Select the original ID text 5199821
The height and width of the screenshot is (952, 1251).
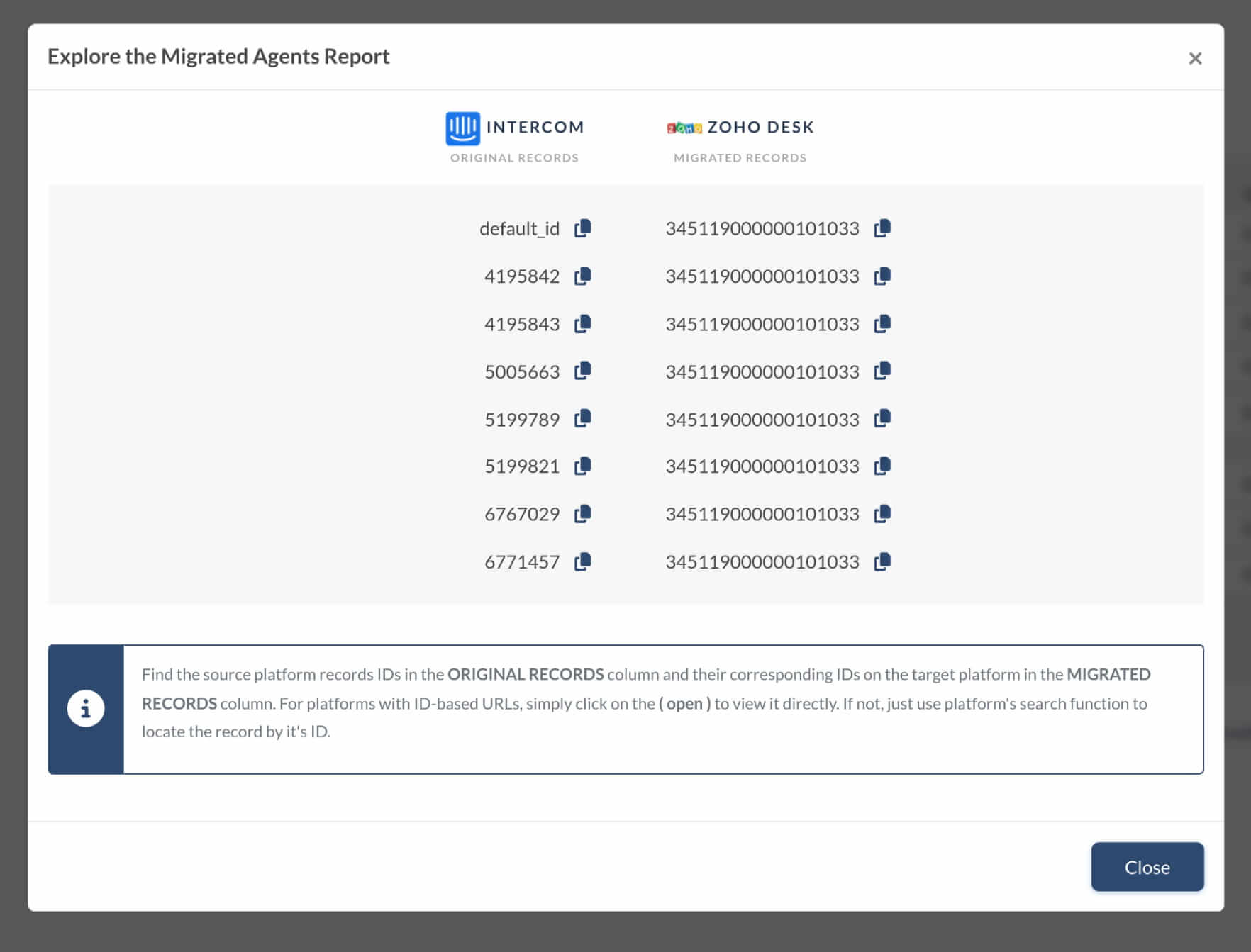point(522,466)
